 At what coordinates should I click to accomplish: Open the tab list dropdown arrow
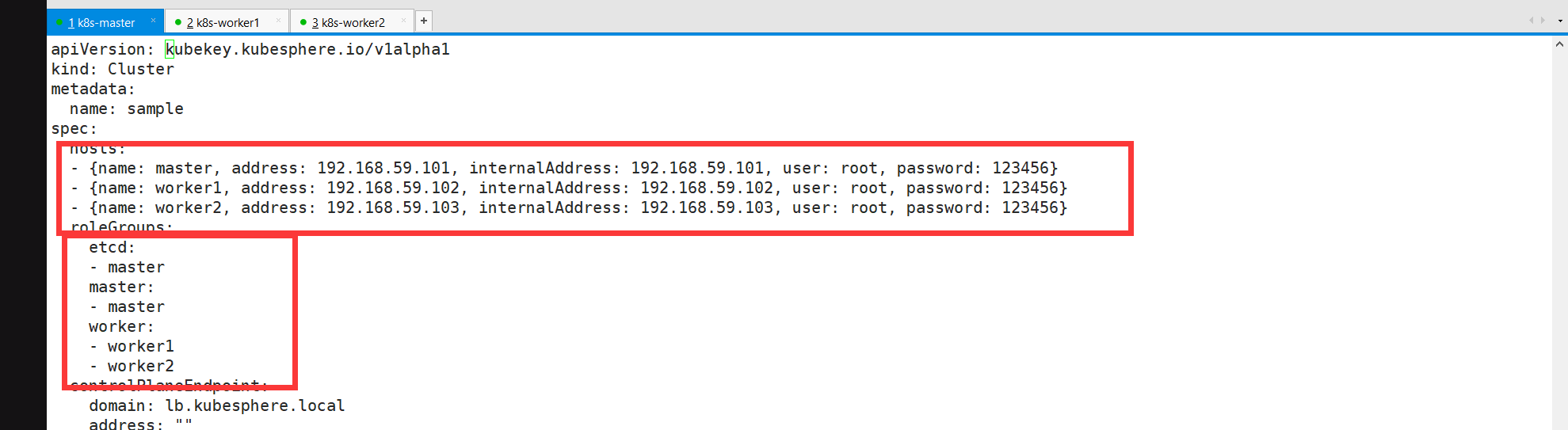click(x=1560, y=21)
